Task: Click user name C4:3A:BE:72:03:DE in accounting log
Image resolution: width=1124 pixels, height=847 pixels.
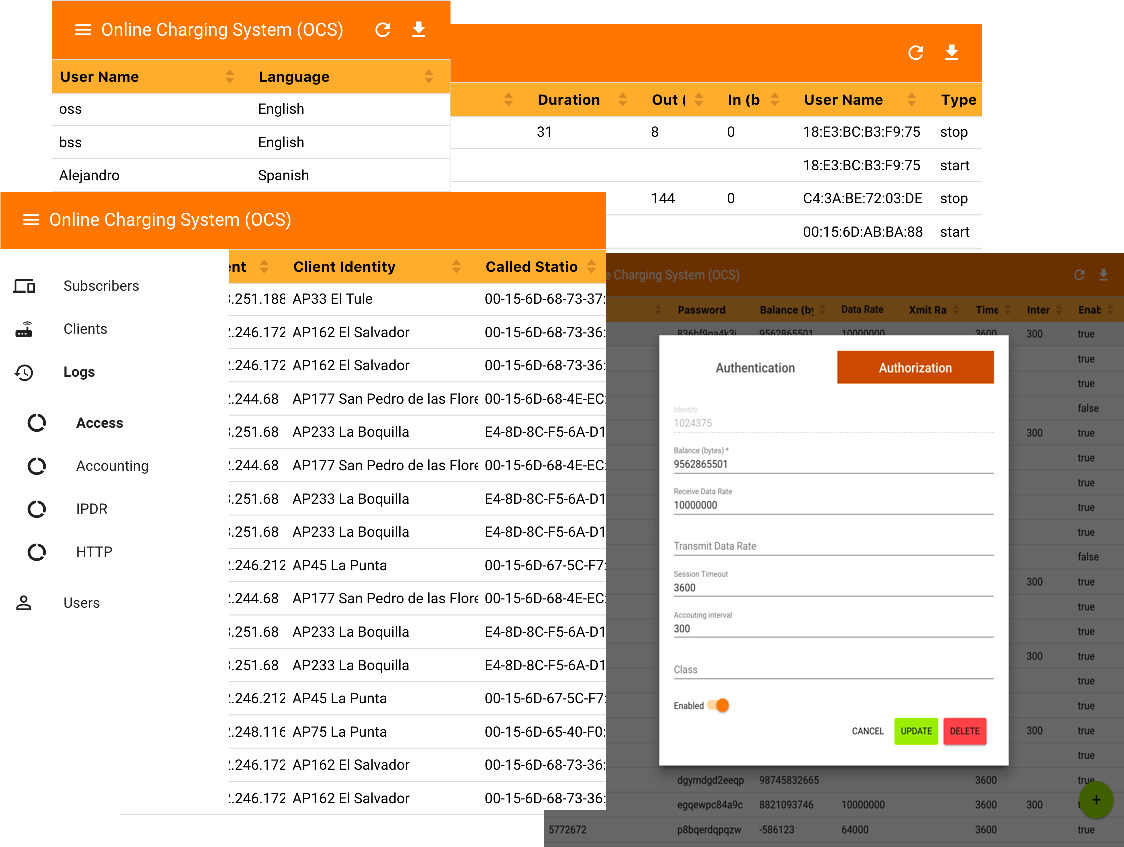Action: pyautogui.click(x=862, y=198)
